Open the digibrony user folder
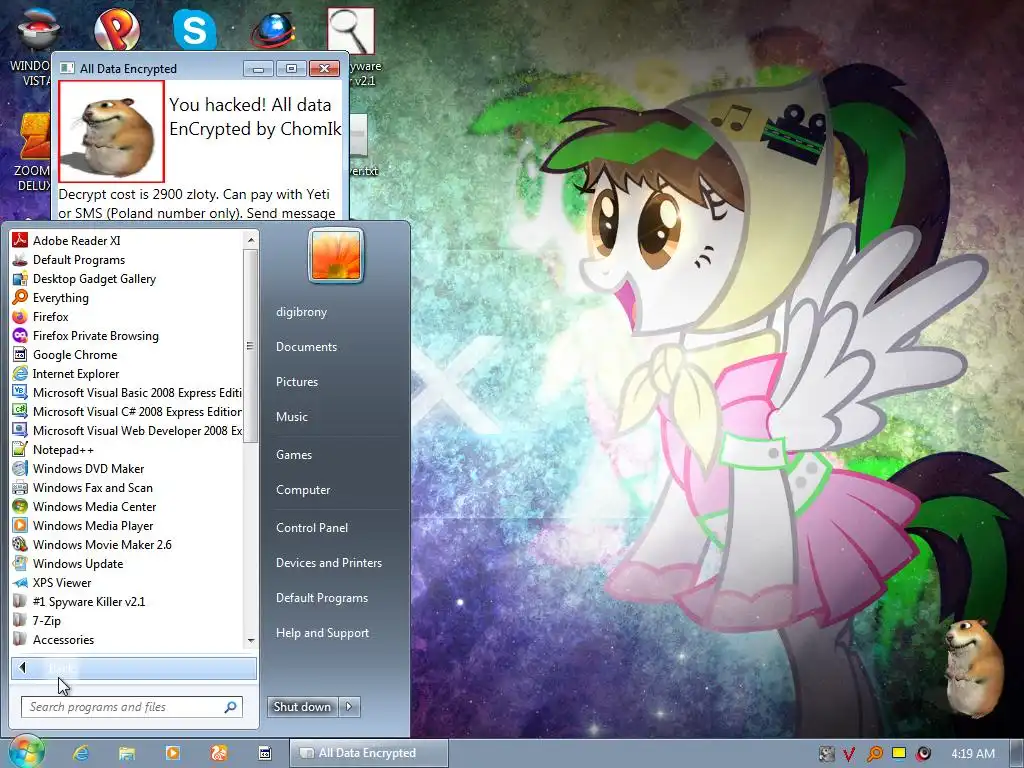The width and height of the screenshot is (1024, 768). (x=301, y=312)
